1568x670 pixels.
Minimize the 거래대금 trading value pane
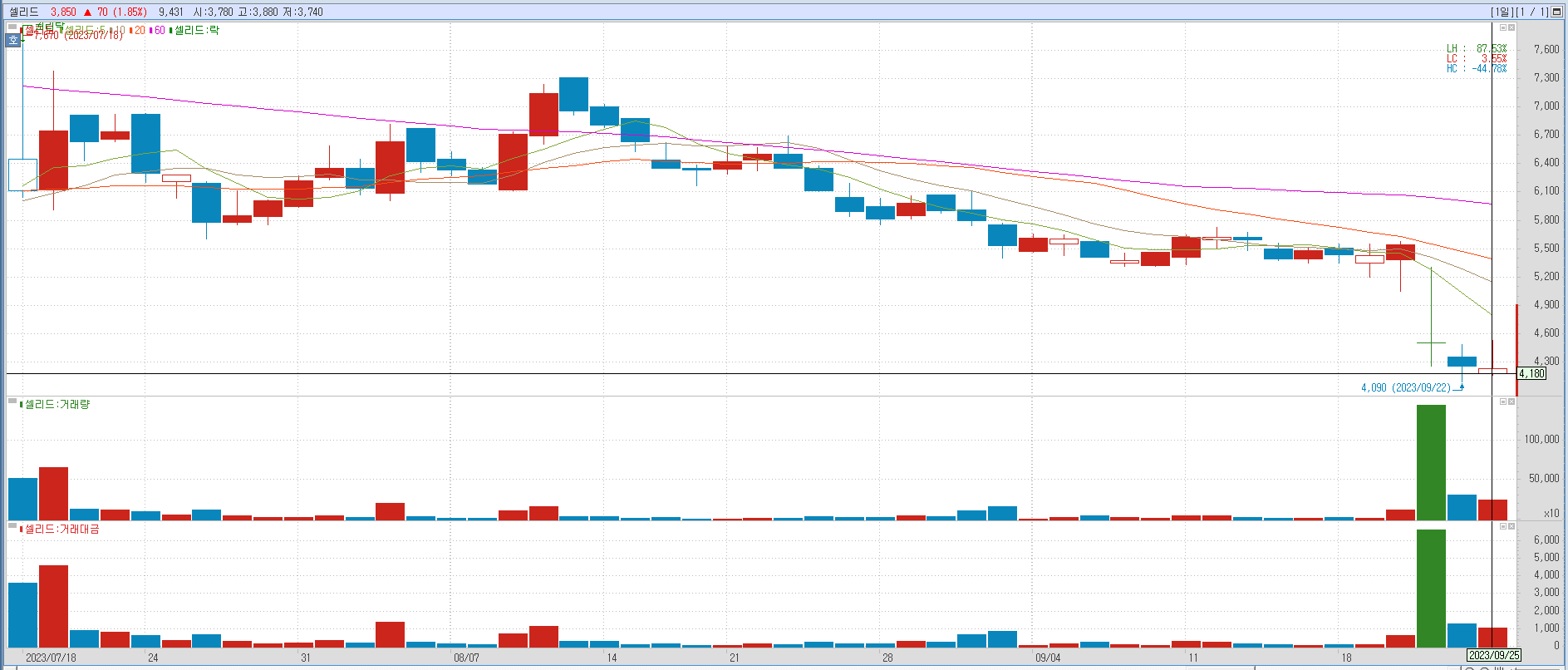[1502, 526]
